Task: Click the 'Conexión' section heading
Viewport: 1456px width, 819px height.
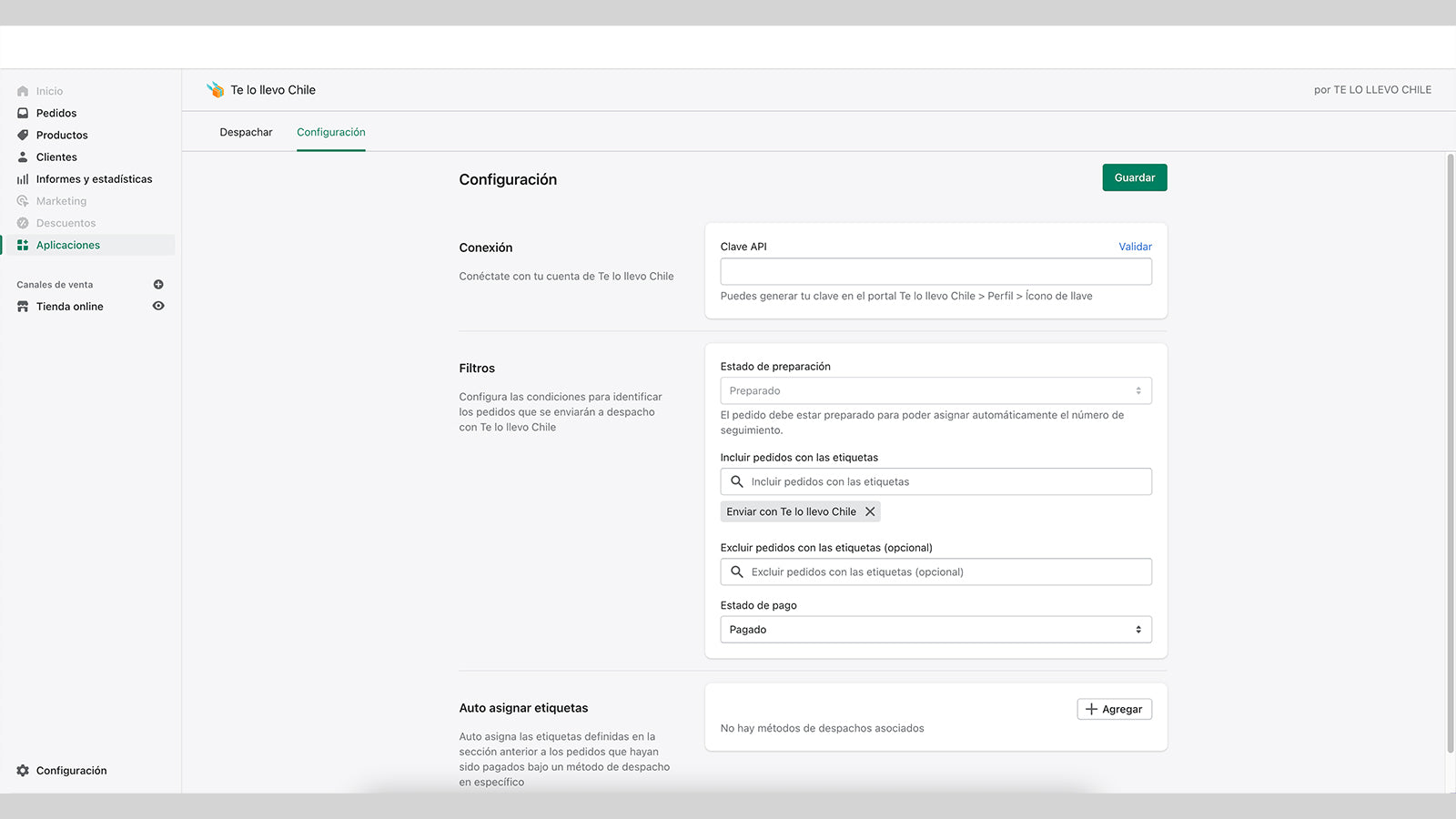Action: [x=486, y=248]
